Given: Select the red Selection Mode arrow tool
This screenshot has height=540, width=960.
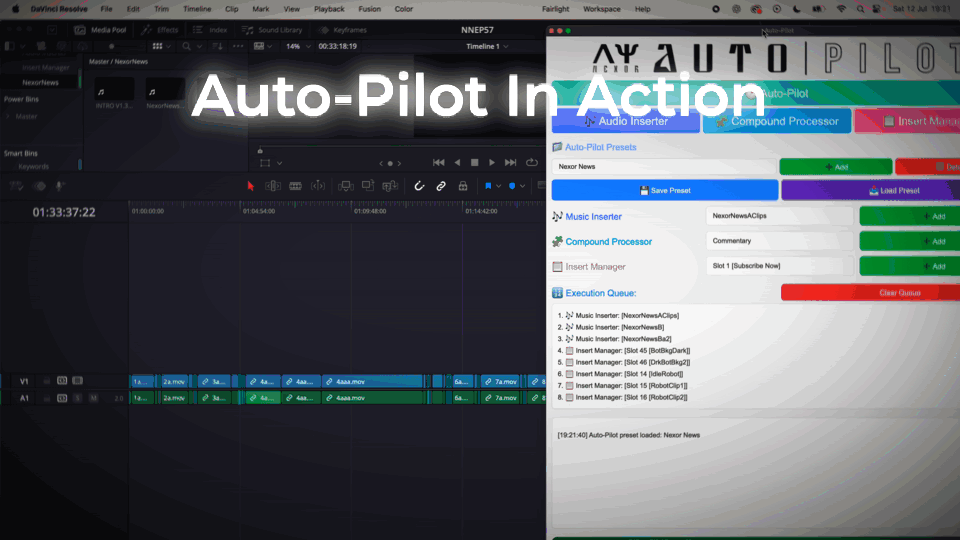Looking at the screenshot, I should click(x=250, y=186).
